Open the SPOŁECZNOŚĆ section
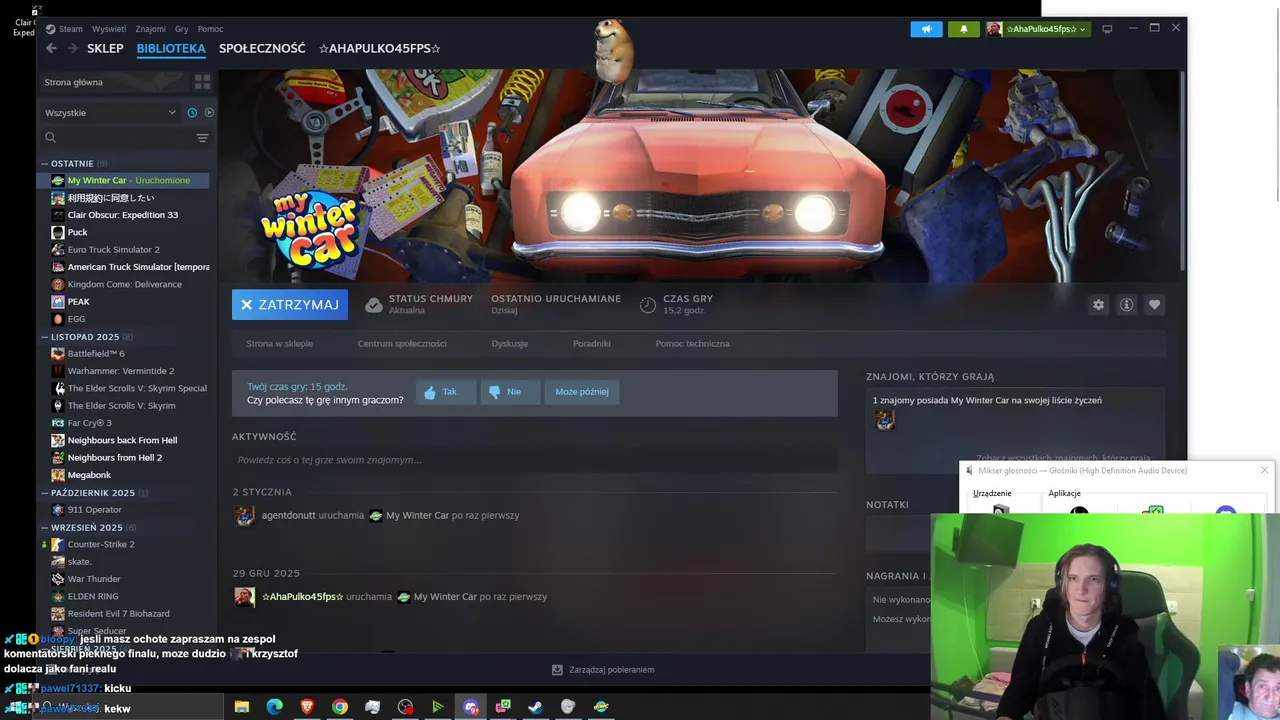The width and height of the screenshot is (1280, 720). tap(262, 48)
